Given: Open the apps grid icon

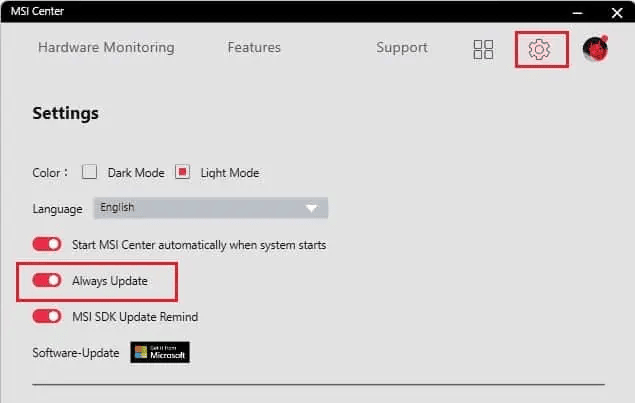Looking at the screenshot, I should (483, 49).
